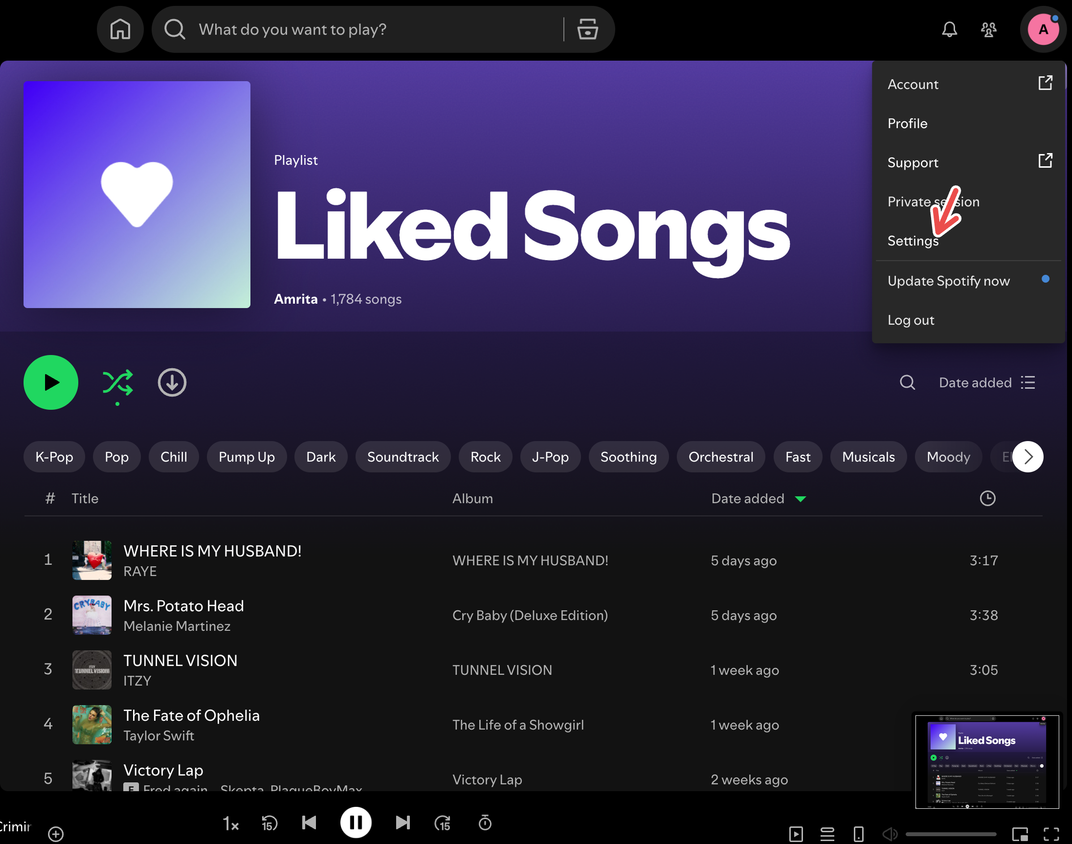The image size is (1072, 844).
Task: Sort by Date added column header
Action: click(x=758, y=498)
